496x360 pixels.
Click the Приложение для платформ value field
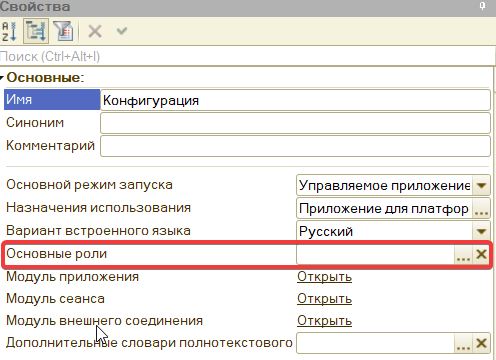pos(384,209)
